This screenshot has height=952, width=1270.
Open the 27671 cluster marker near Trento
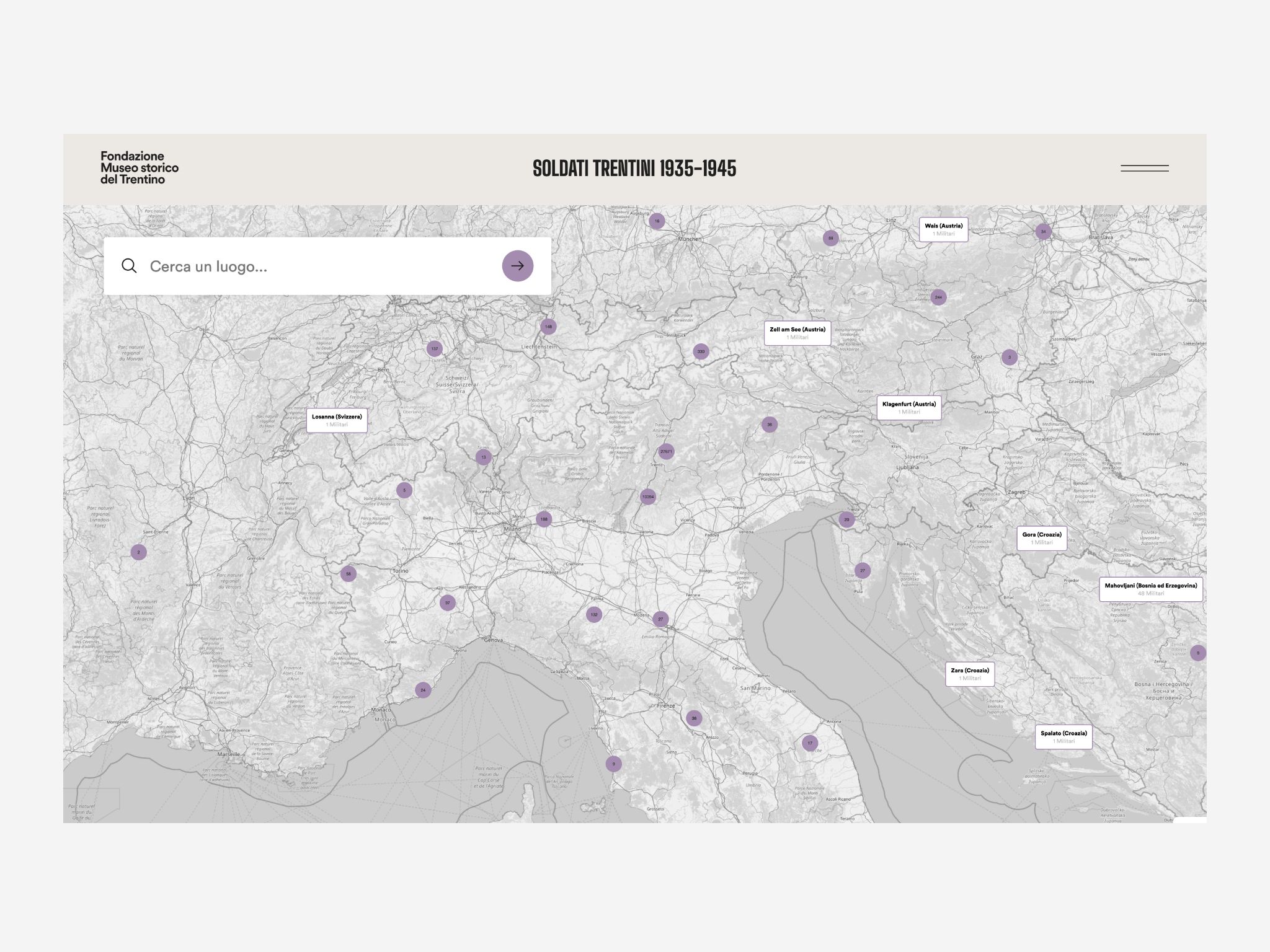point(666,451)
